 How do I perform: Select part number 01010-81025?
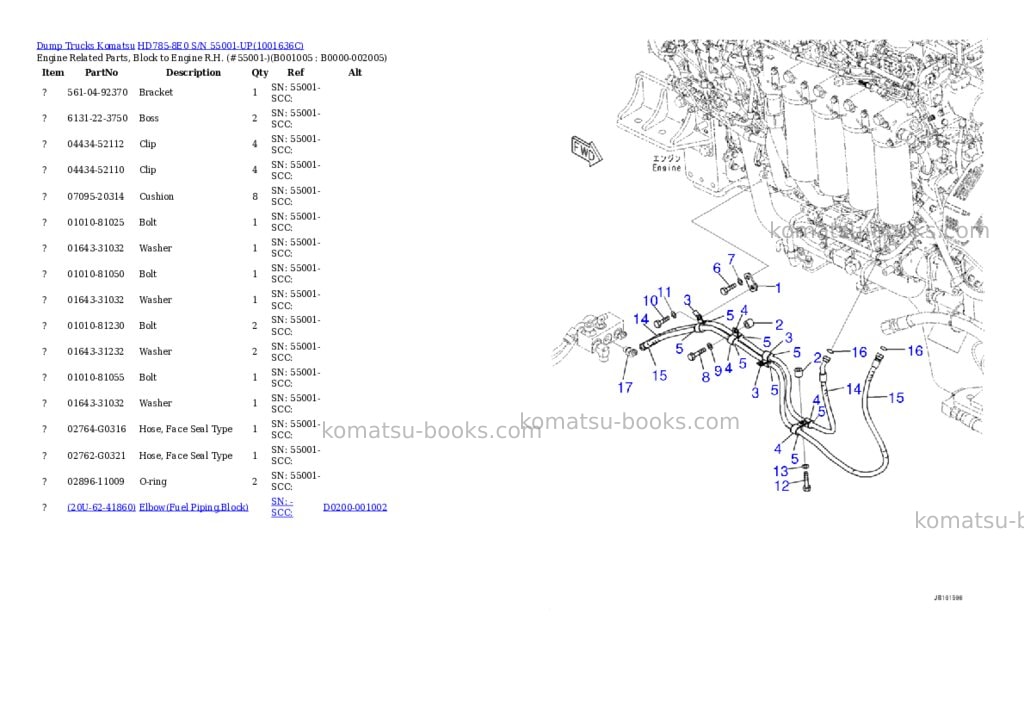coord(95,222)
